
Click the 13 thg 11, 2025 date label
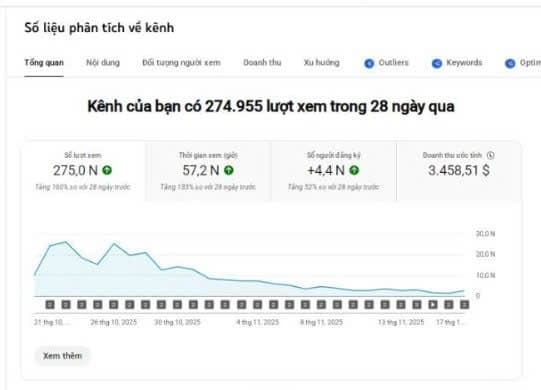click(x=401, y=322)
